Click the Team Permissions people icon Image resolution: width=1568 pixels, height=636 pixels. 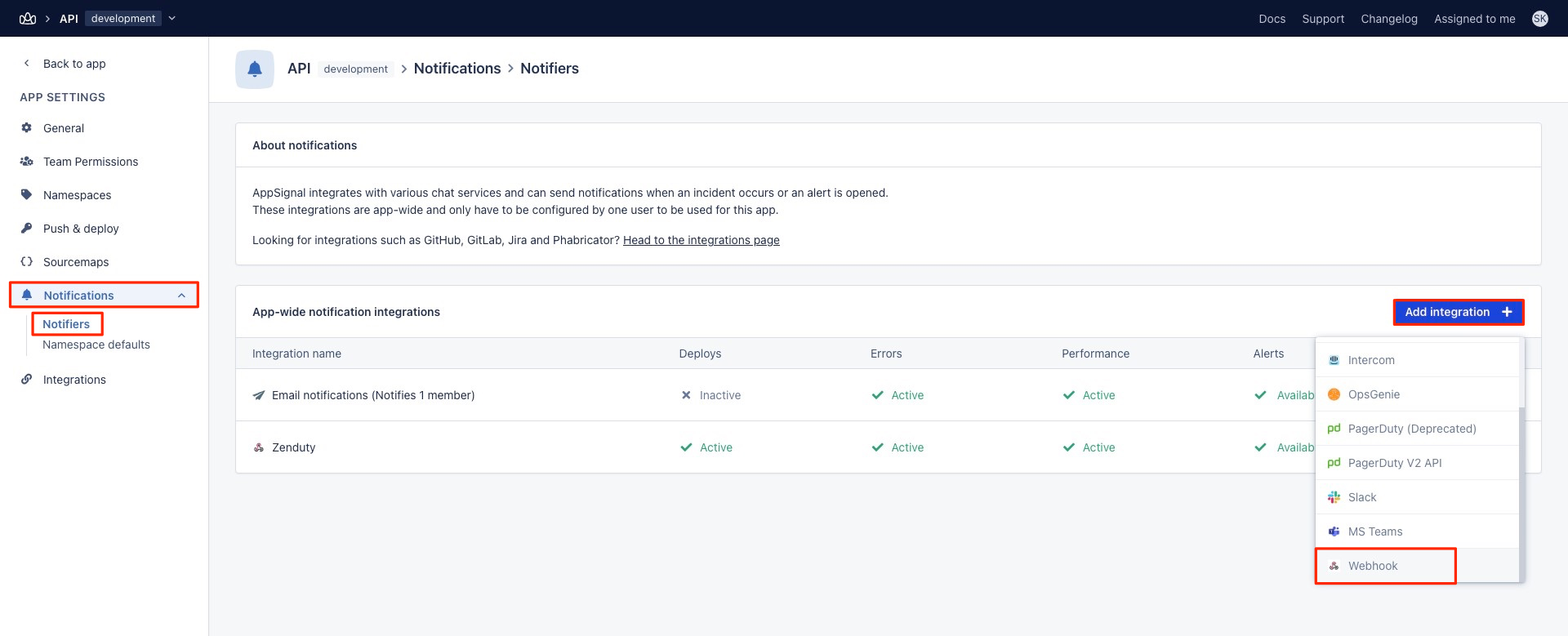pyautogui.click(x=26, y=161)
